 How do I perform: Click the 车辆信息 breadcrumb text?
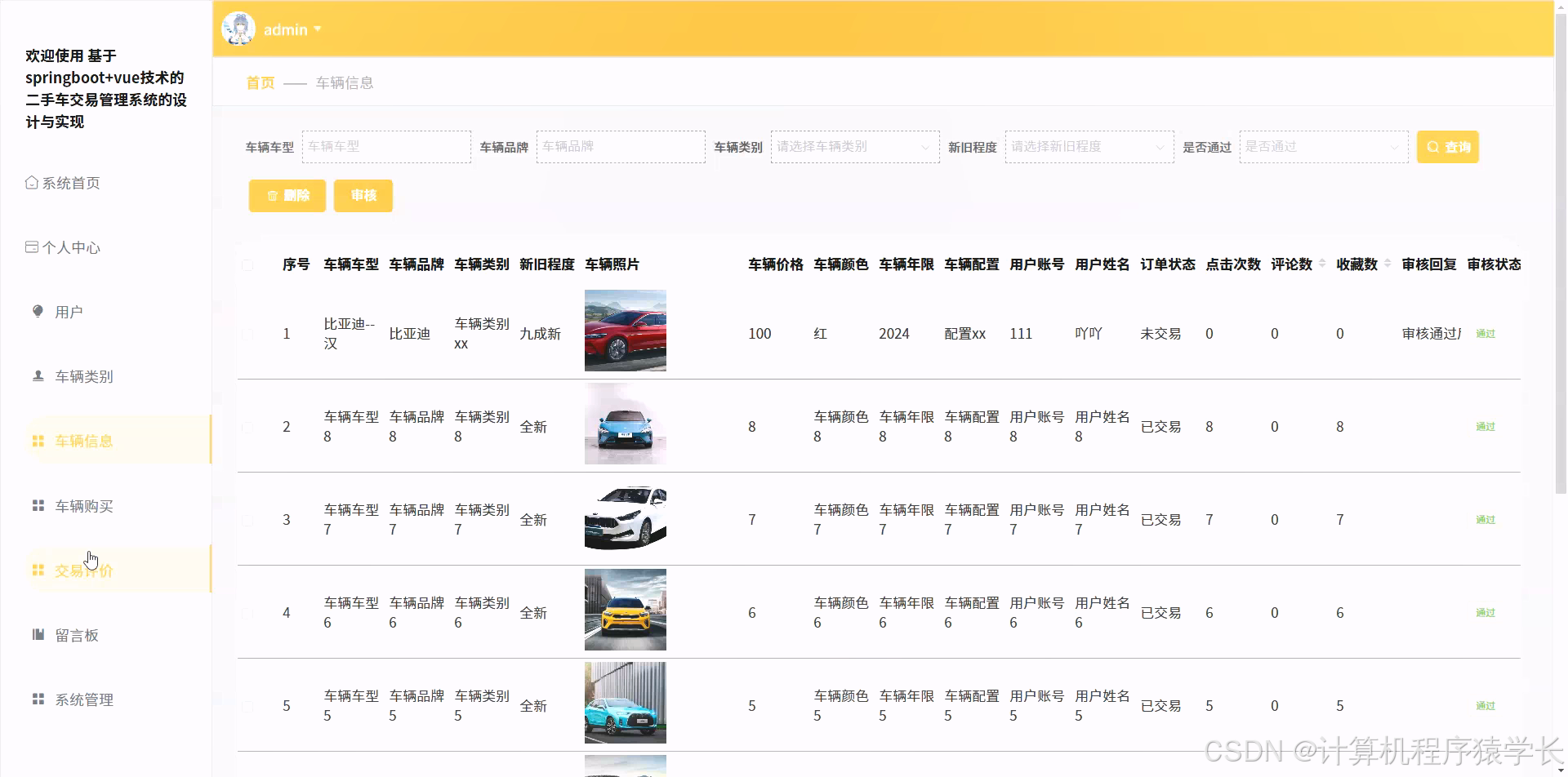pos(345,82)
